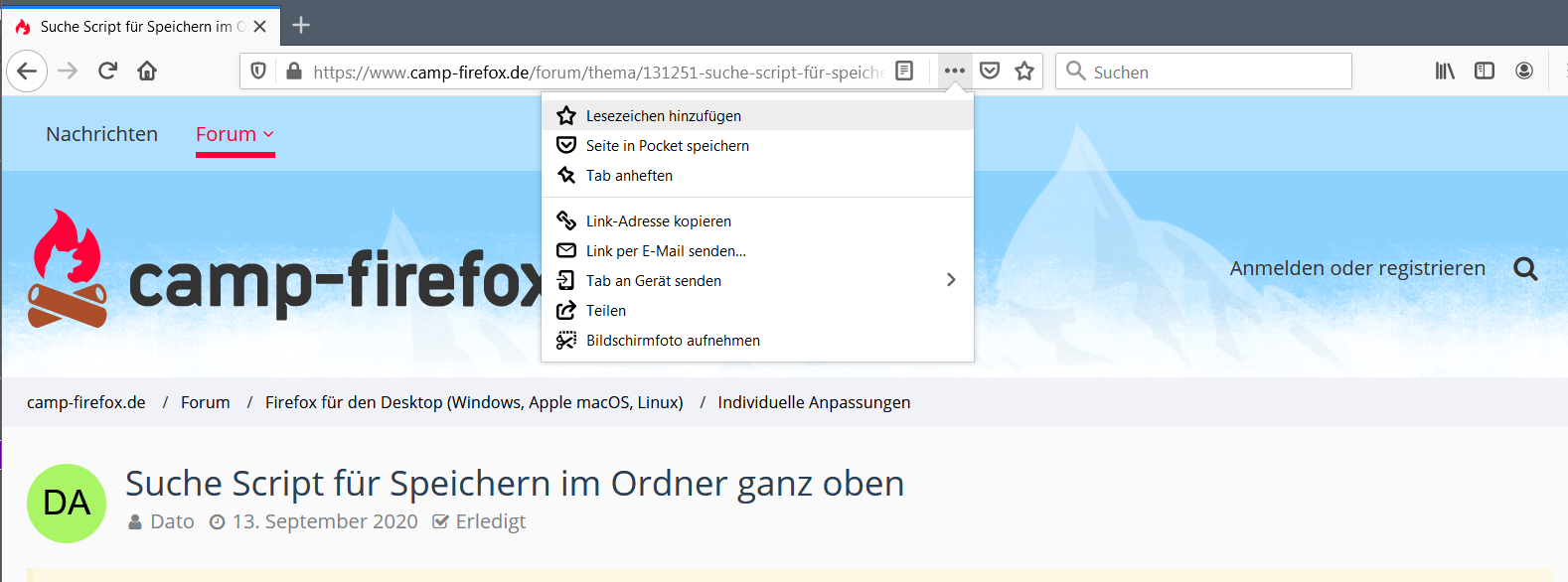Reload the current page
This screenshot has width=1568, height=582.
[107, 71]
